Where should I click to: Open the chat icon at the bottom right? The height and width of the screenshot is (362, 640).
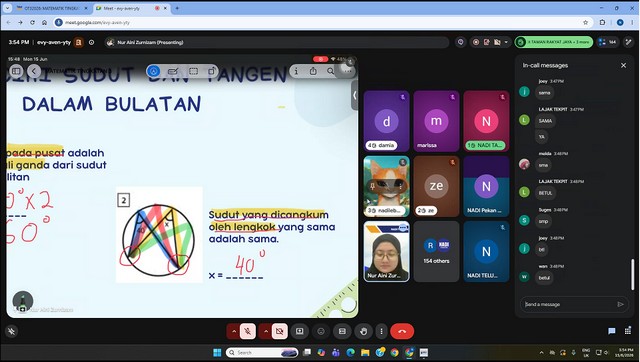pos(611,331)
